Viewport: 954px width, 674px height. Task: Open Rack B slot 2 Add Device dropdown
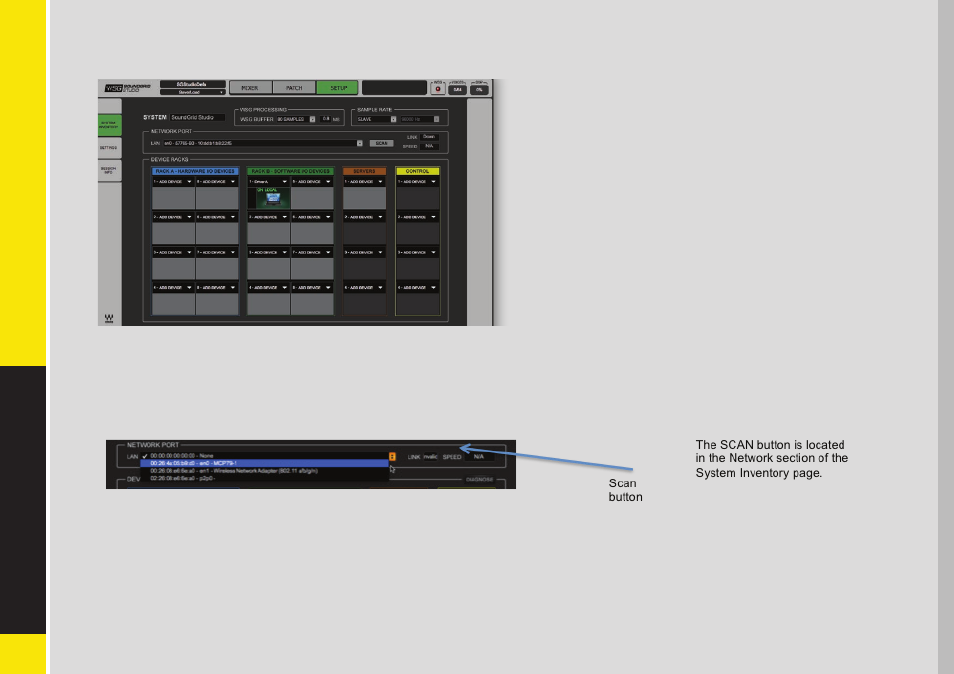268,217
